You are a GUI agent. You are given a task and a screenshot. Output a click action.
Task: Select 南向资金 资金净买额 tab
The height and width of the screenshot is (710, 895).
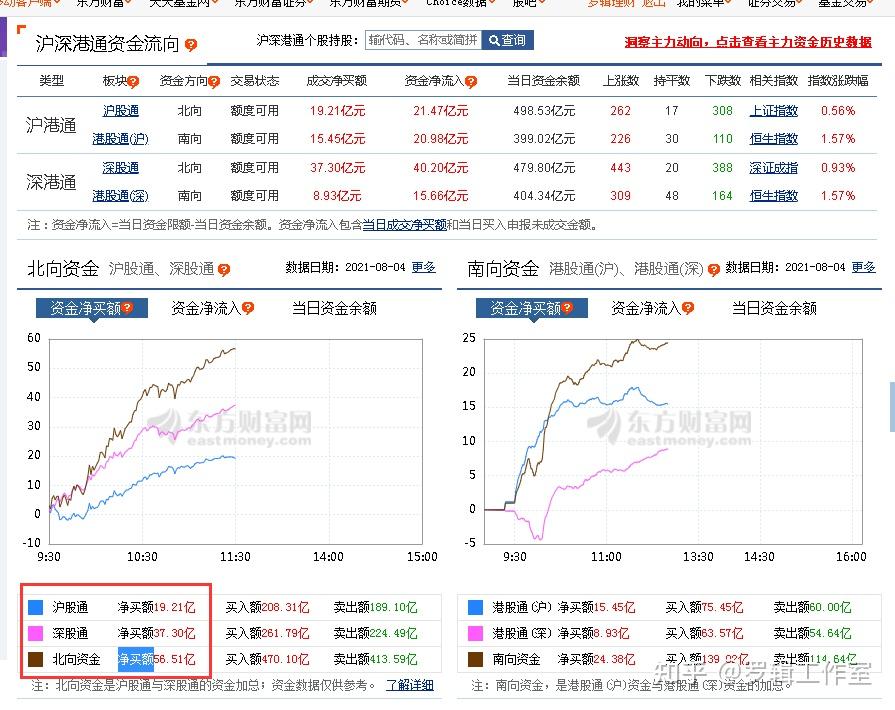(531, 308)
